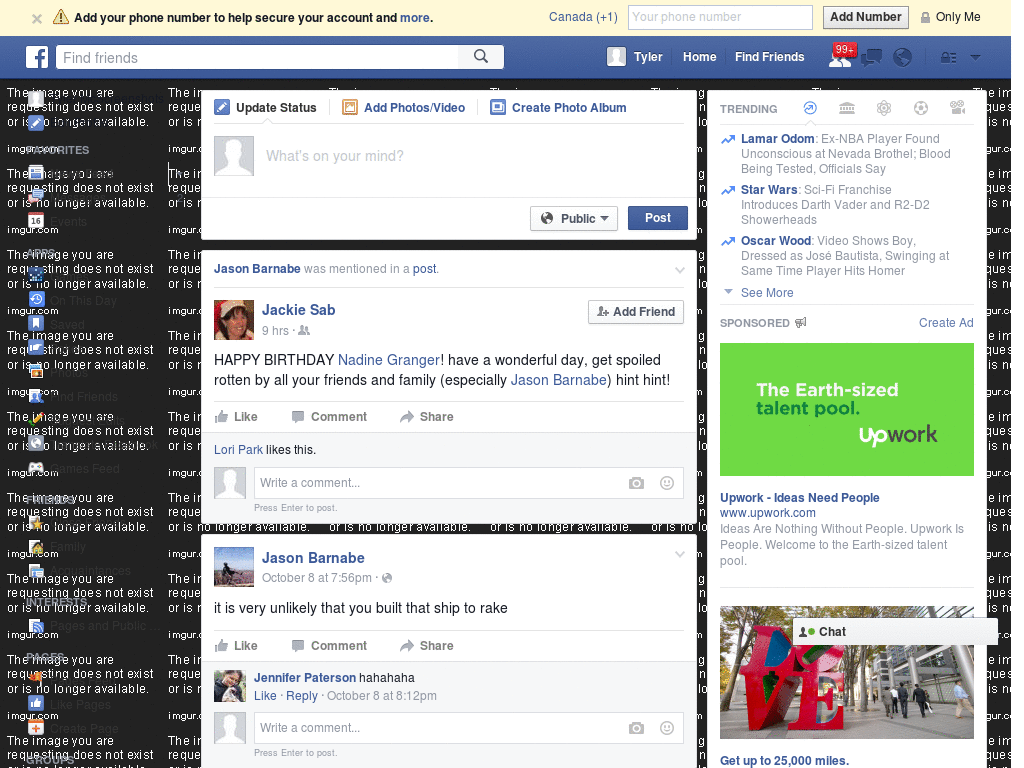The height and width of the screenshot is (768, 1024).
Task: Open friend requests icon with 99+ badge
Action: 841,57
